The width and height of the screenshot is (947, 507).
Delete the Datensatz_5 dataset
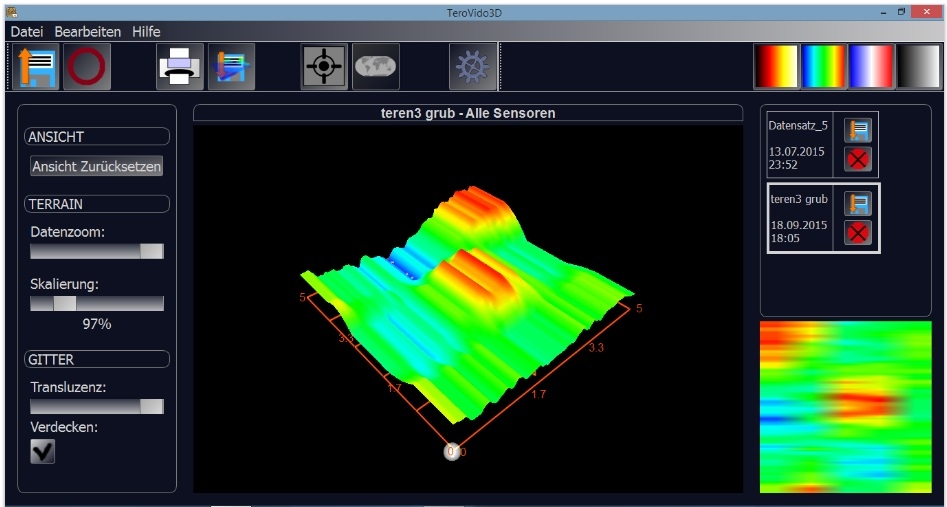pos(857,159)
